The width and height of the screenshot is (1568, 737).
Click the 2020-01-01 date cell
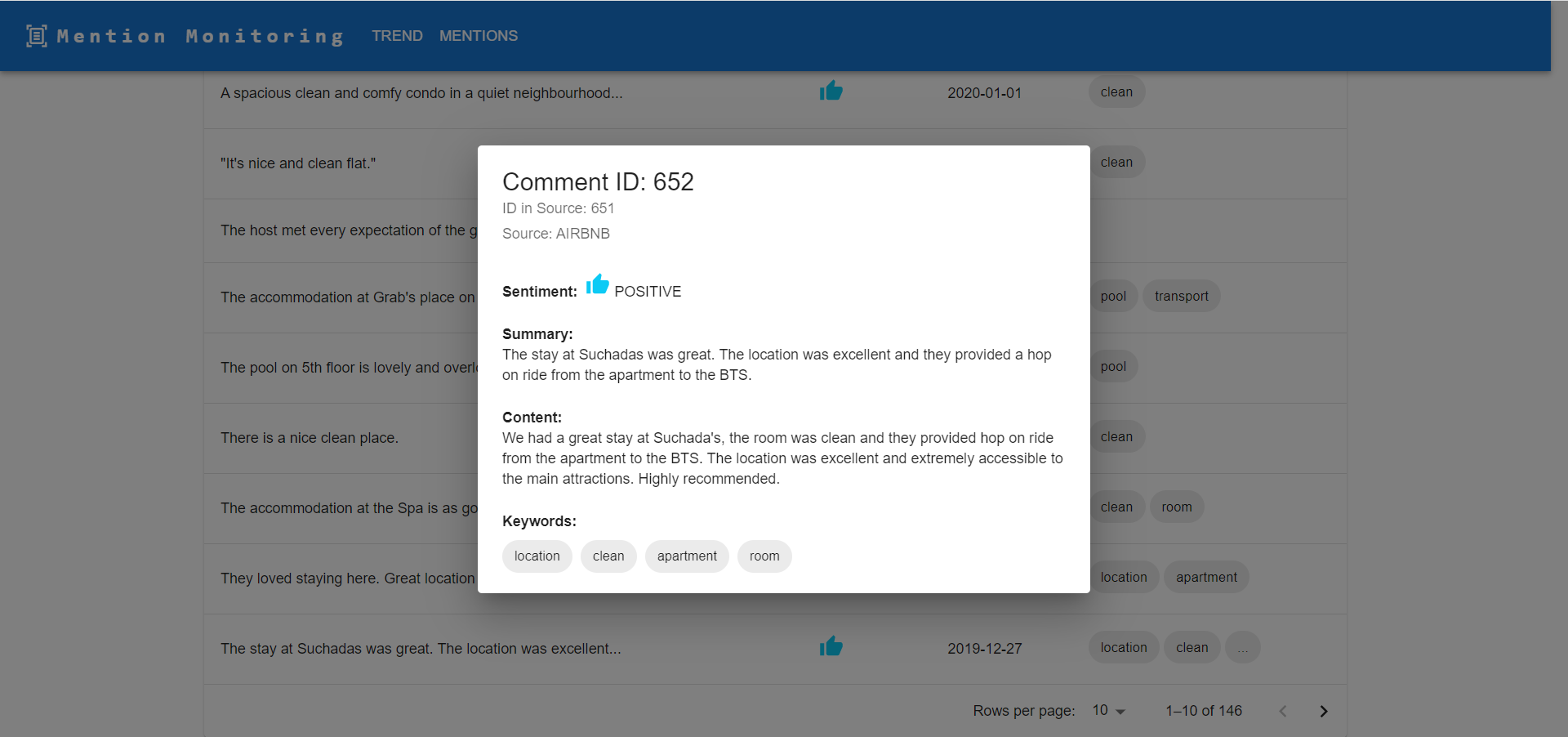click(x=984, y=93)
